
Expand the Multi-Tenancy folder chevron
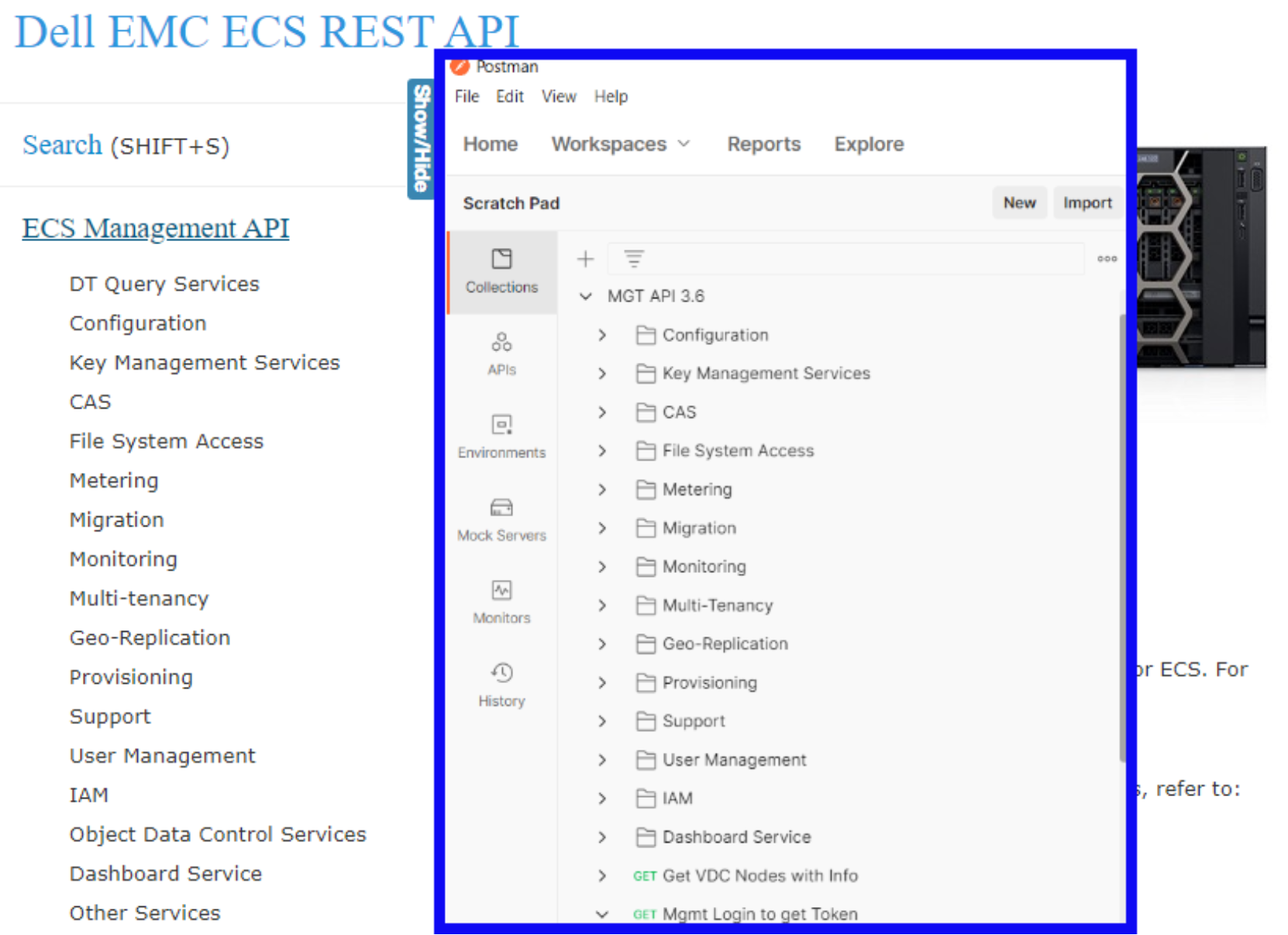(x=602, y=606)
